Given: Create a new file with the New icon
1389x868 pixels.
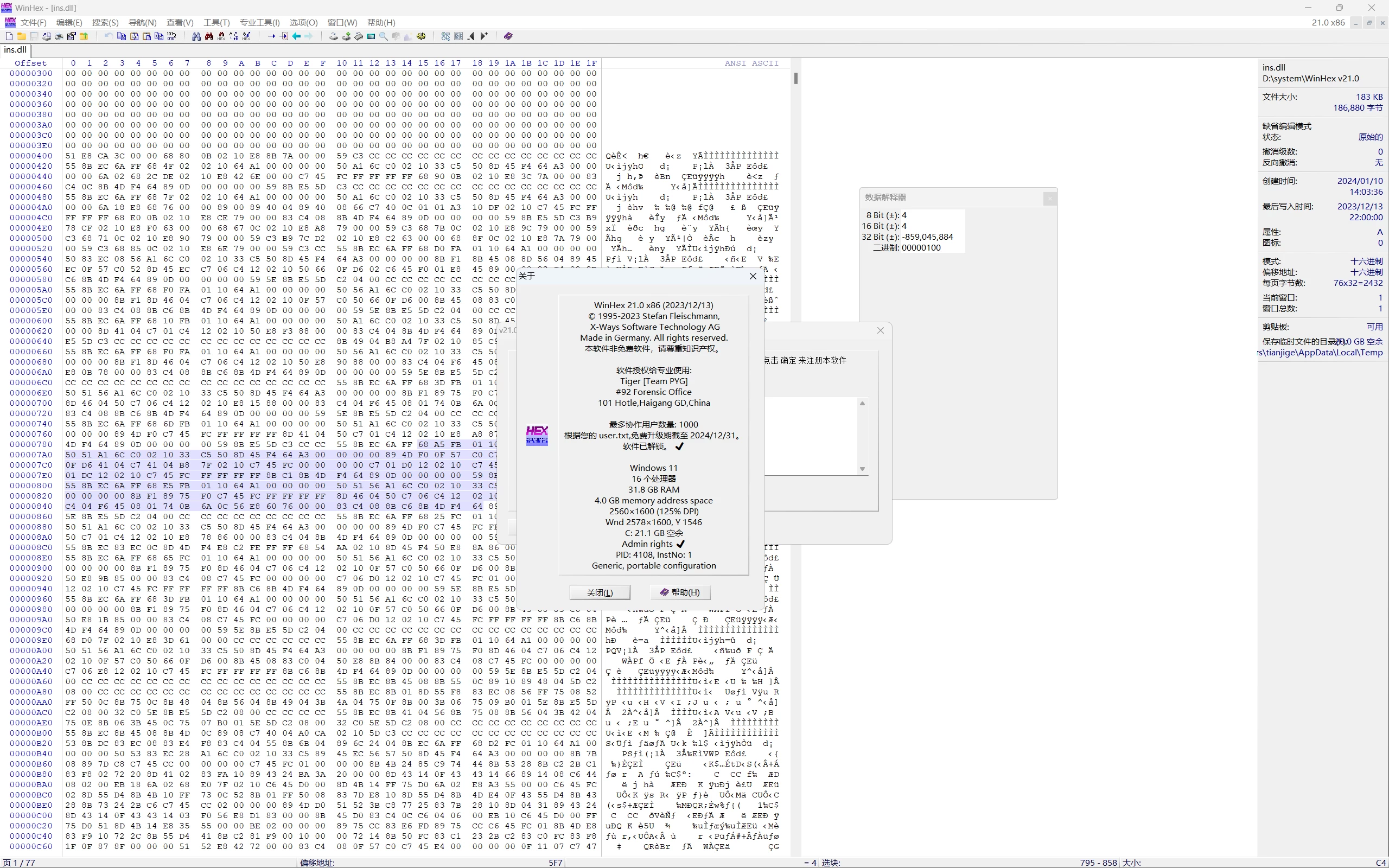Looking at the screenshot, I should [9, 36].
